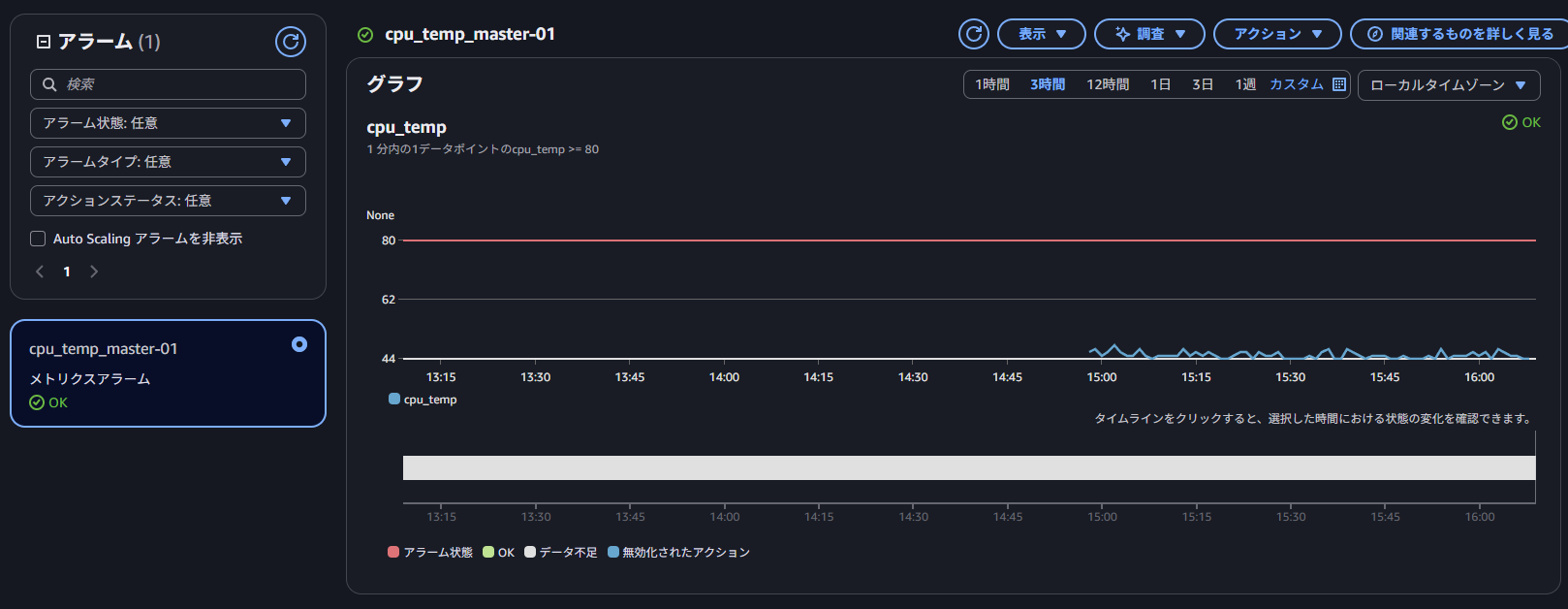This screenshot has height=609, width=1568.
Task: Select the 1時間 time range
Action: (992, 84)
